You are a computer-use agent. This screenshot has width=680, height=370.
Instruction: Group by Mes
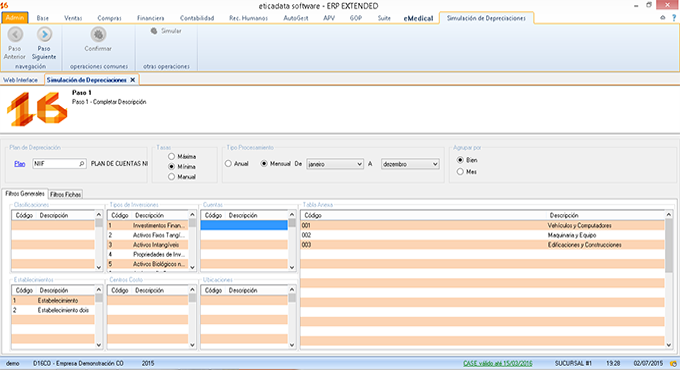(460, 172)
